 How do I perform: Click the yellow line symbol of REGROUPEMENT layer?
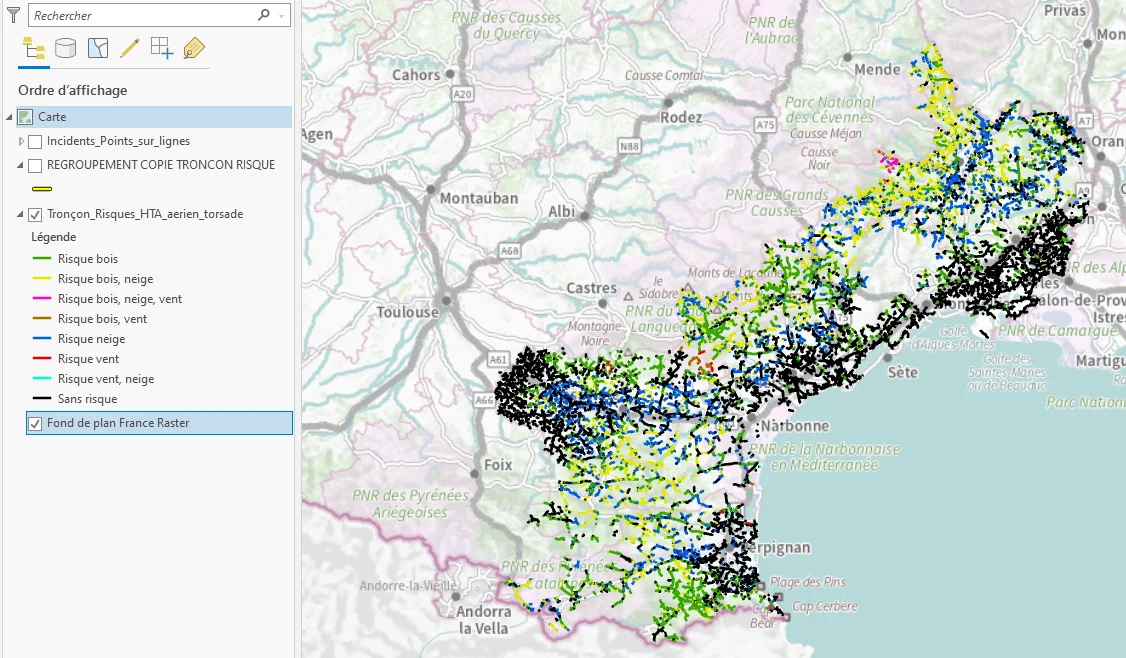[x=42, y=189]
